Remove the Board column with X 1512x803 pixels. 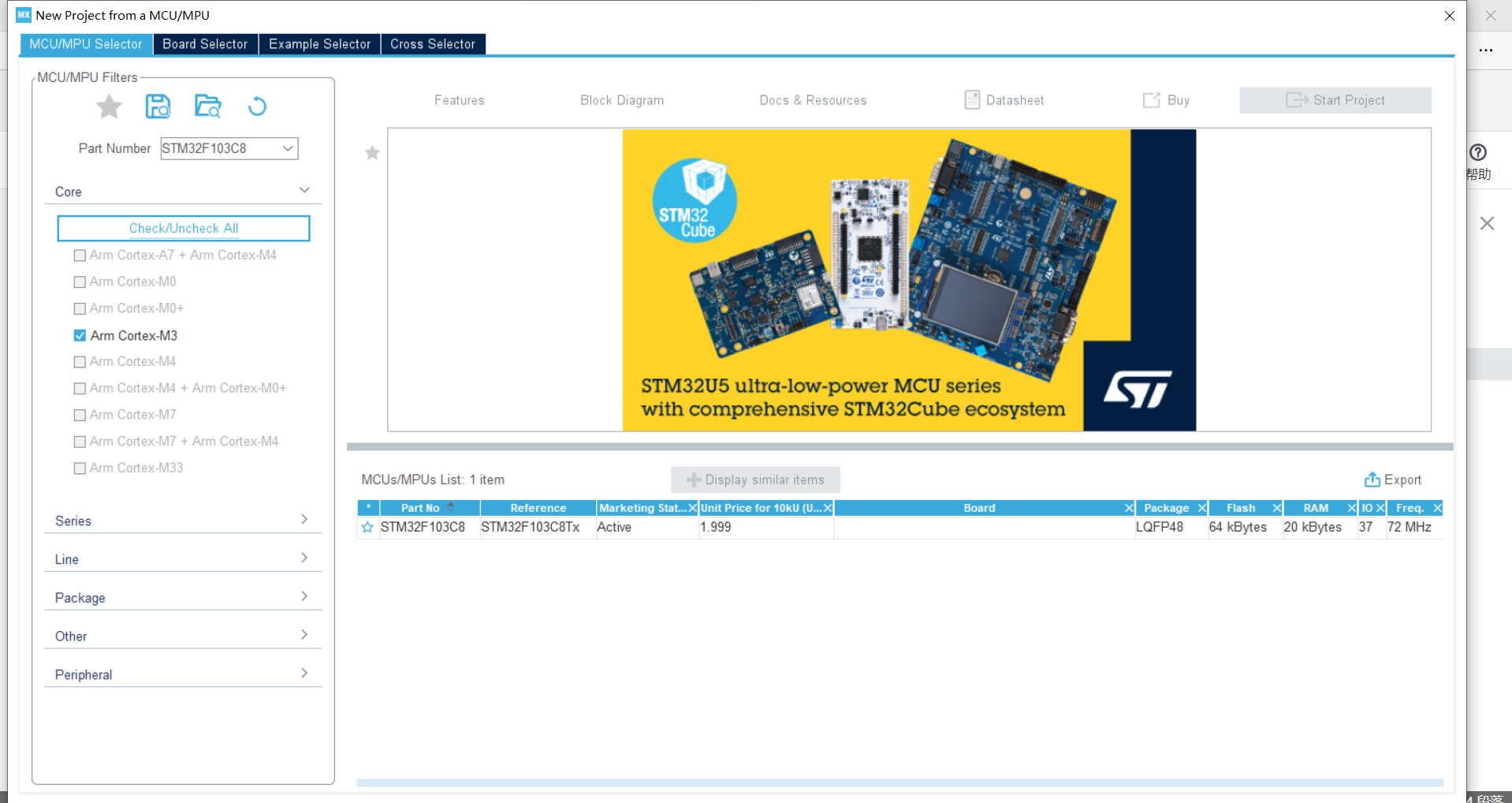1129,508
